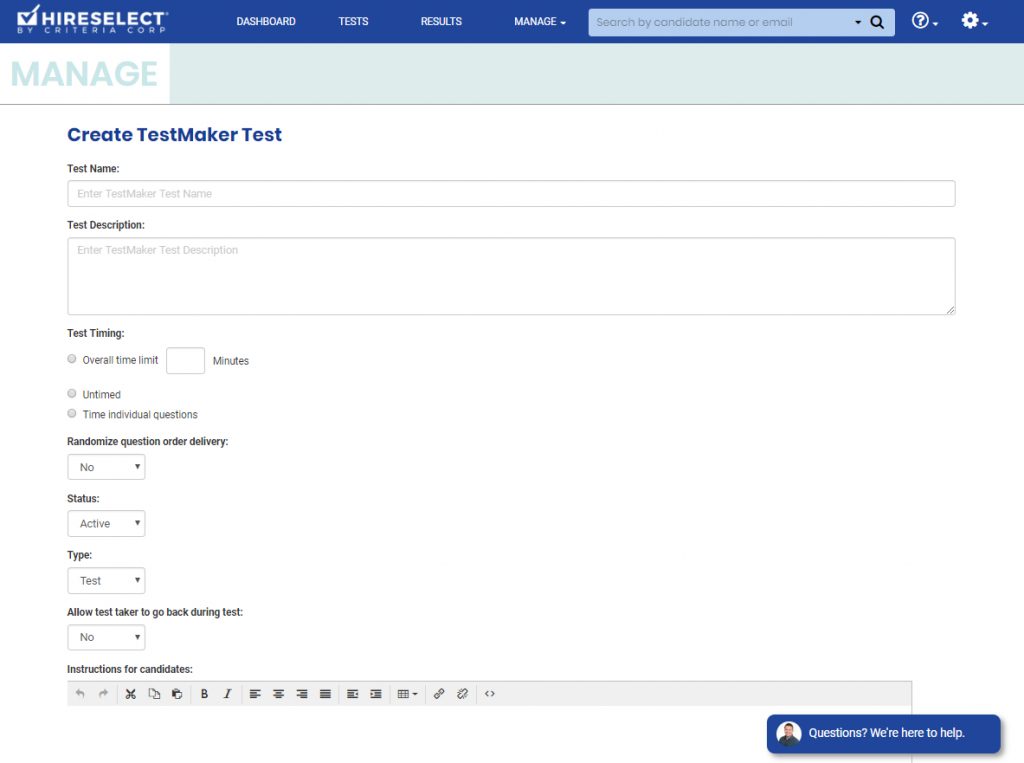Image resolution: width=1024 pixels, height=763 pixels.
Task: Go to the Results tab
Action: point(441,22)
